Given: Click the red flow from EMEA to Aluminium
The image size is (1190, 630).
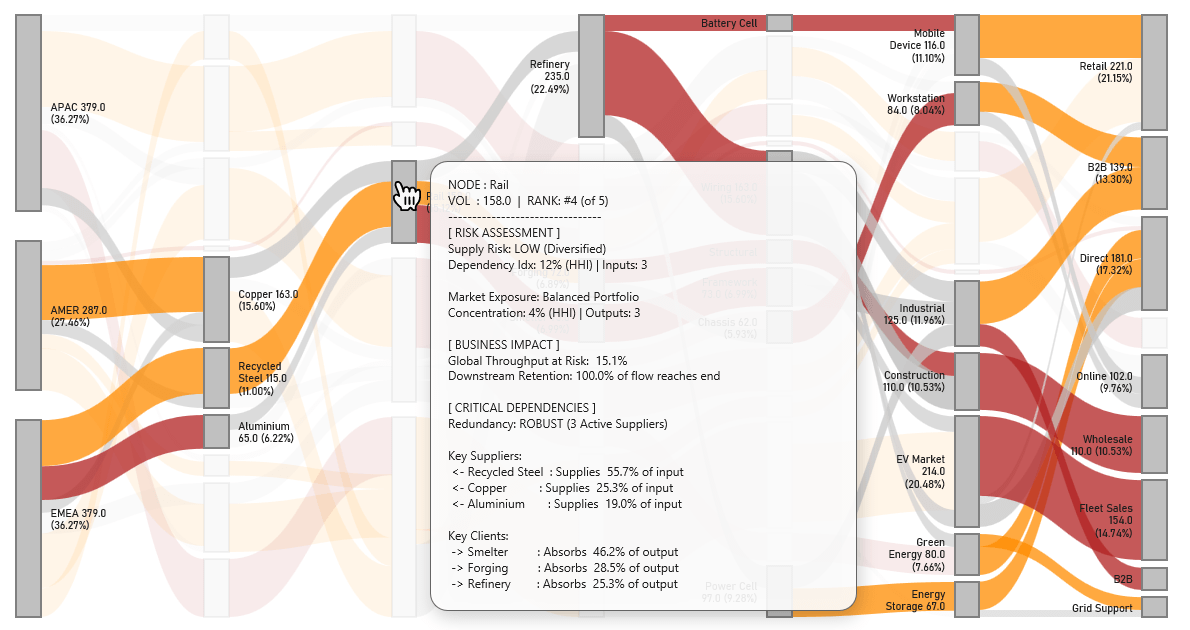Looking at the screenshot, I should tap(123, 458).
